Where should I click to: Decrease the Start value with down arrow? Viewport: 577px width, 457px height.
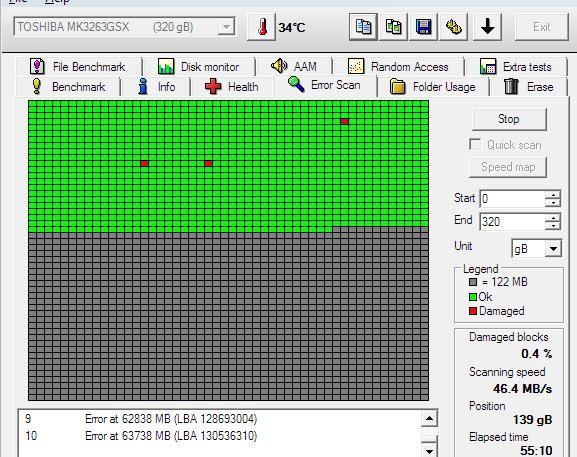pos(552,203)
